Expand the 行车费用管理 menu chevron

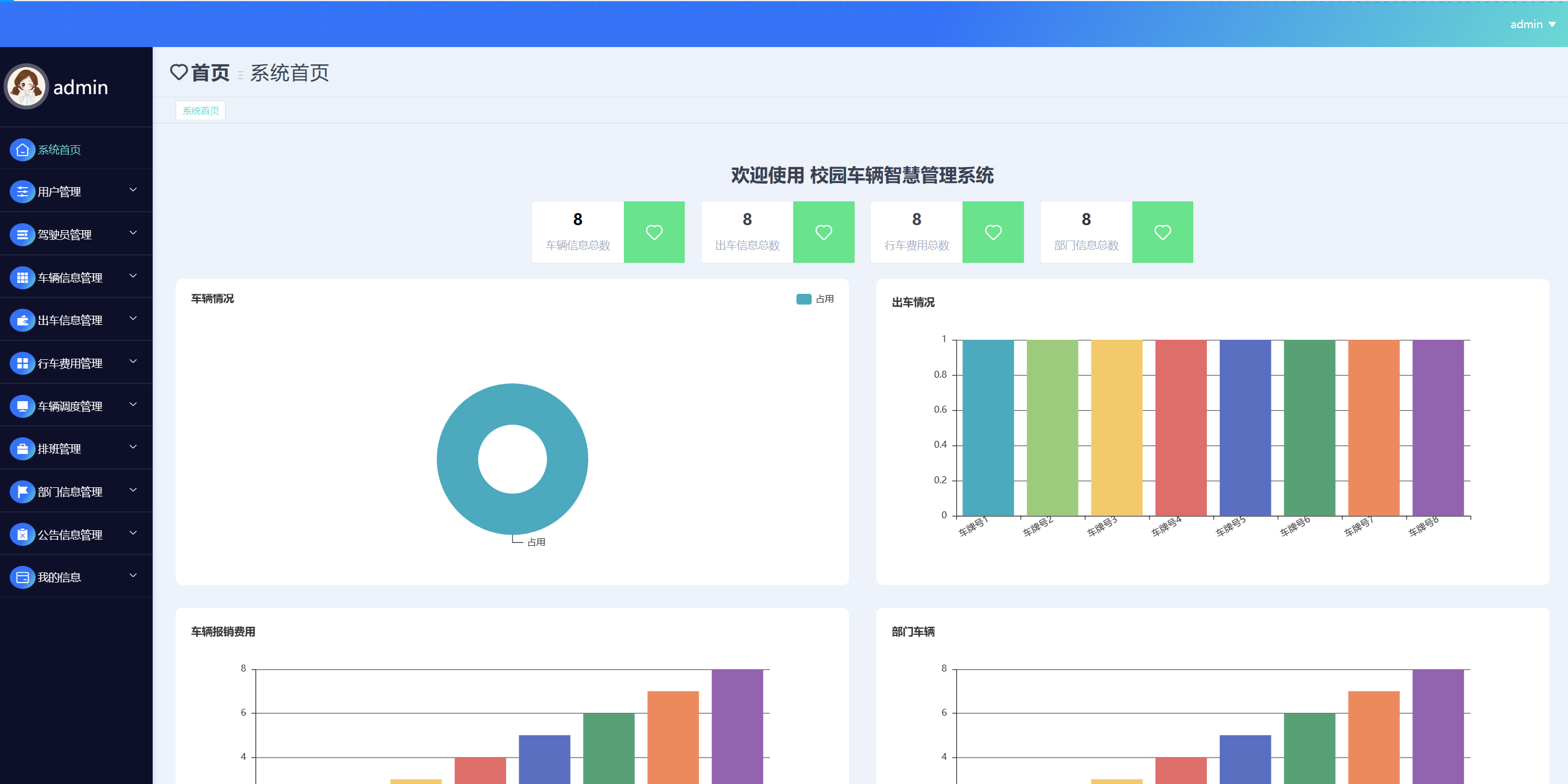(133, 362)
